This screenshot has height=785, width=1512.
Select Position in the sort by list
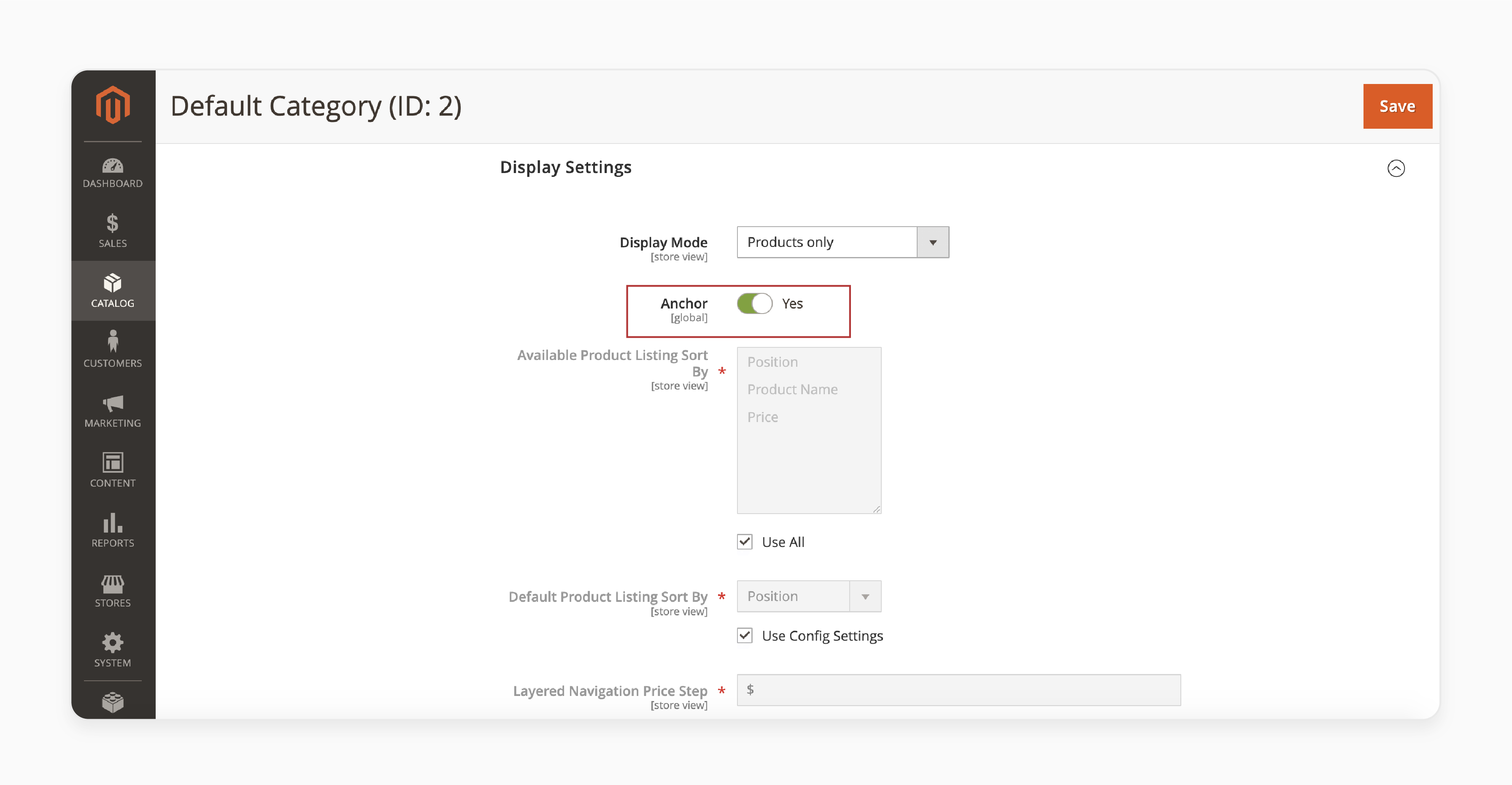click(x=772, y=362)
